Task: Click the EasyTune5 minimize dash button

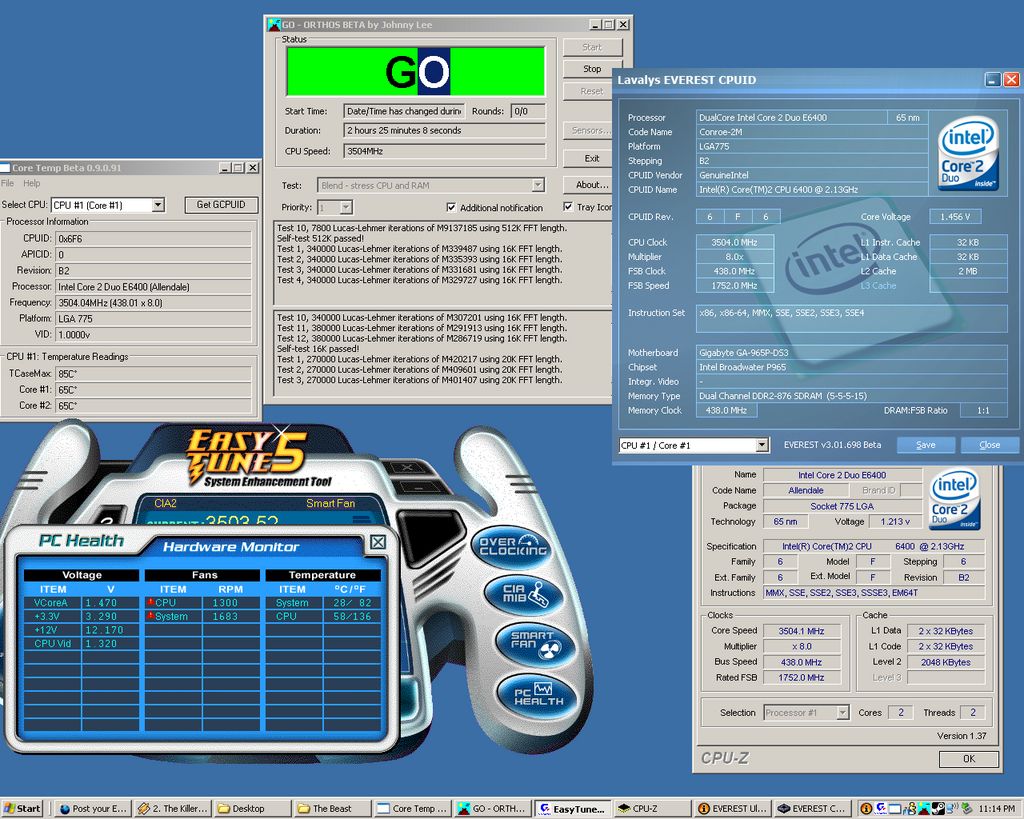Action: point(419,488)
